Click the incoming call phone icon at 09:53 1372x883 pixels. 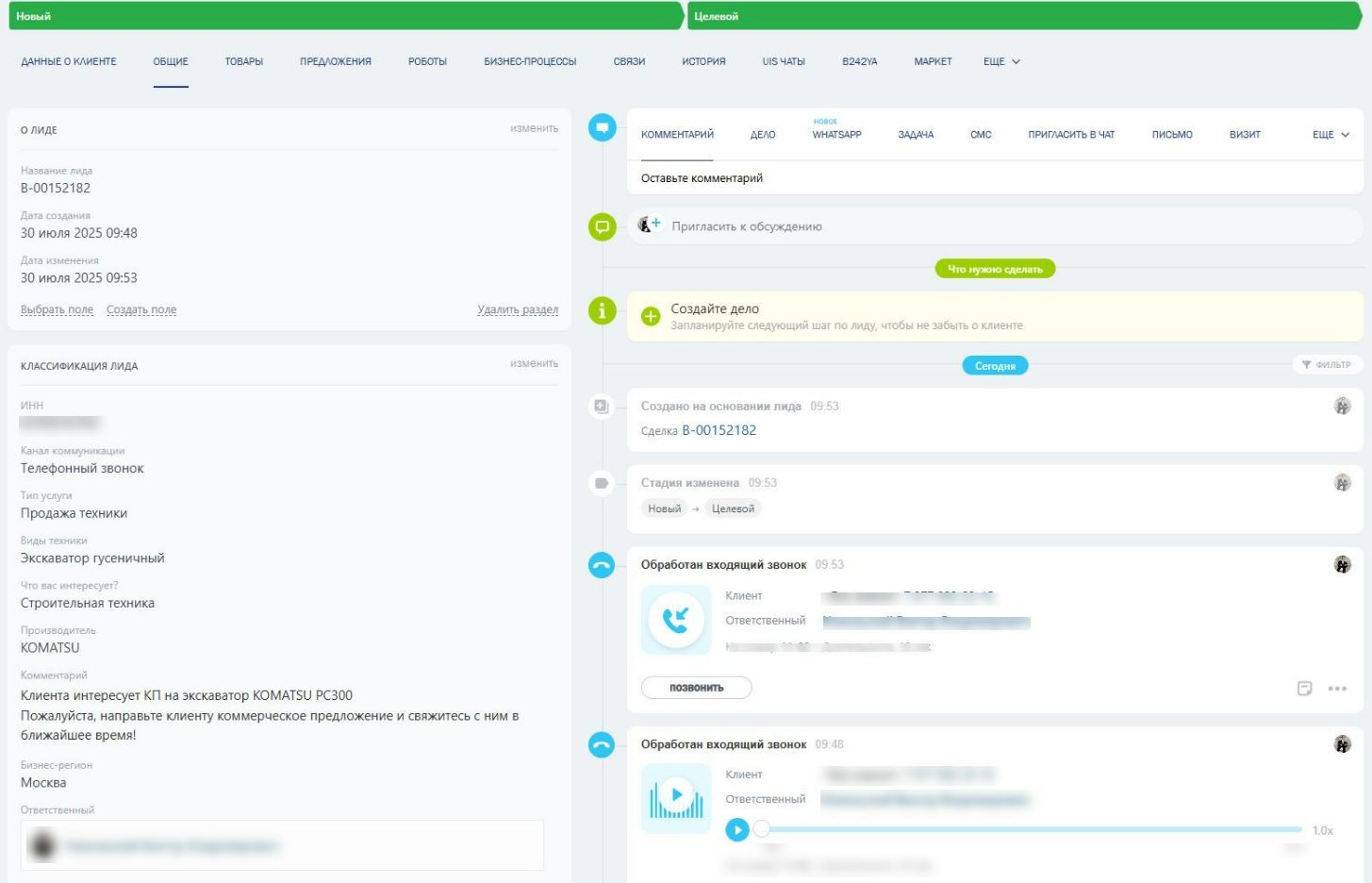click(x=676, y=620)
